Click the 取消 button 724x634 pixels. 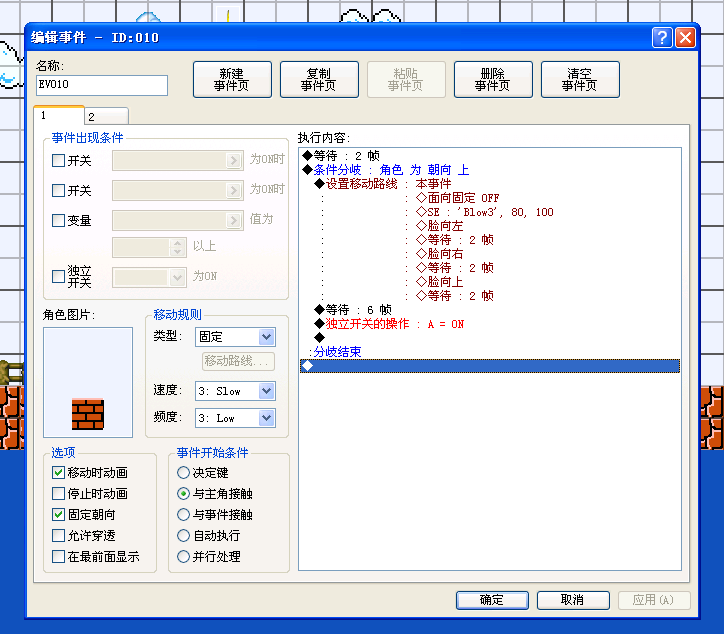click(573, 600)
